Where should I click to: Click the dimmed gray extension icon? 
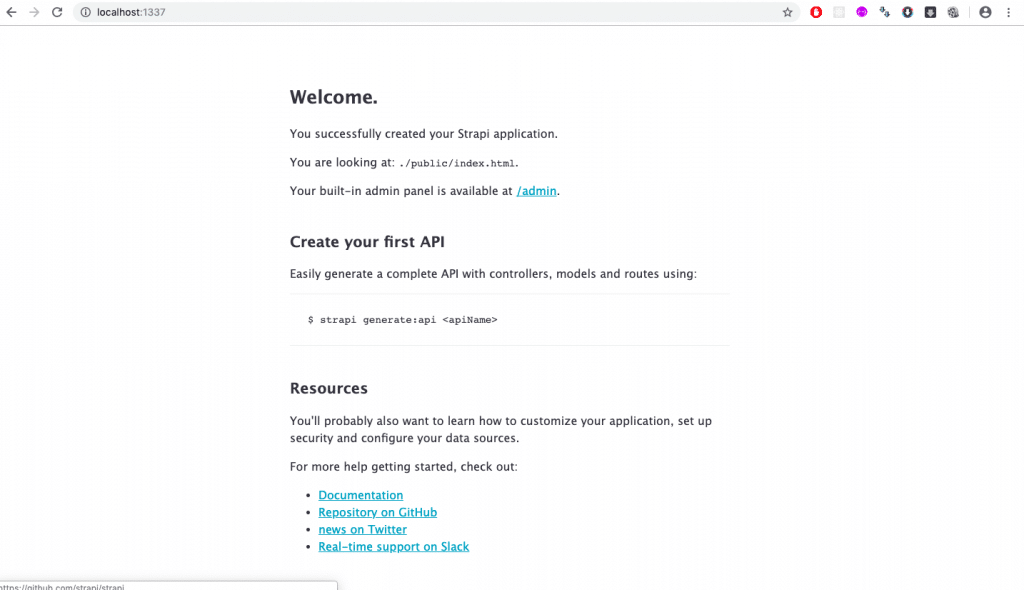pos(838,12)
